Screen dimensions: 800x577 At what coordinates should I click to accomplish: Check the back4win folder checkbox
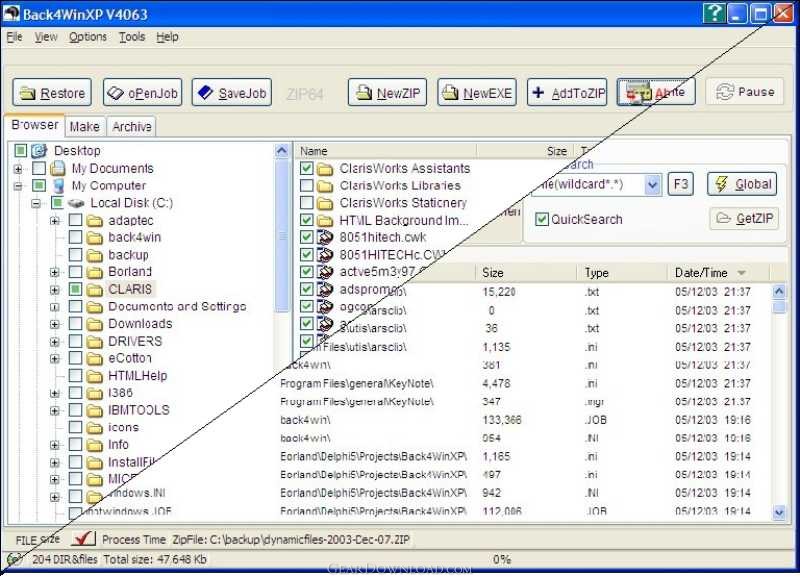(x=76, y=237)
